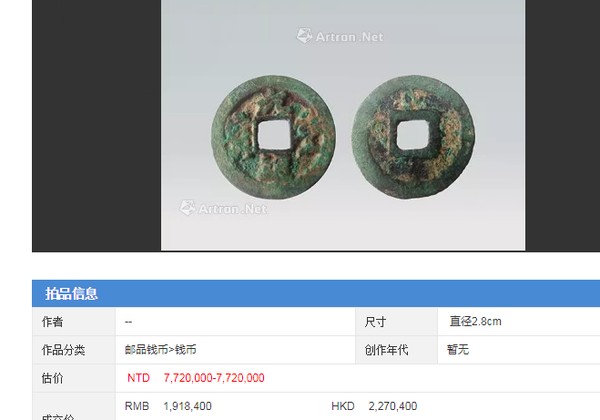
Task: Click the 作者 label cell
Action: pyautogui.click(x=74, y=322)
